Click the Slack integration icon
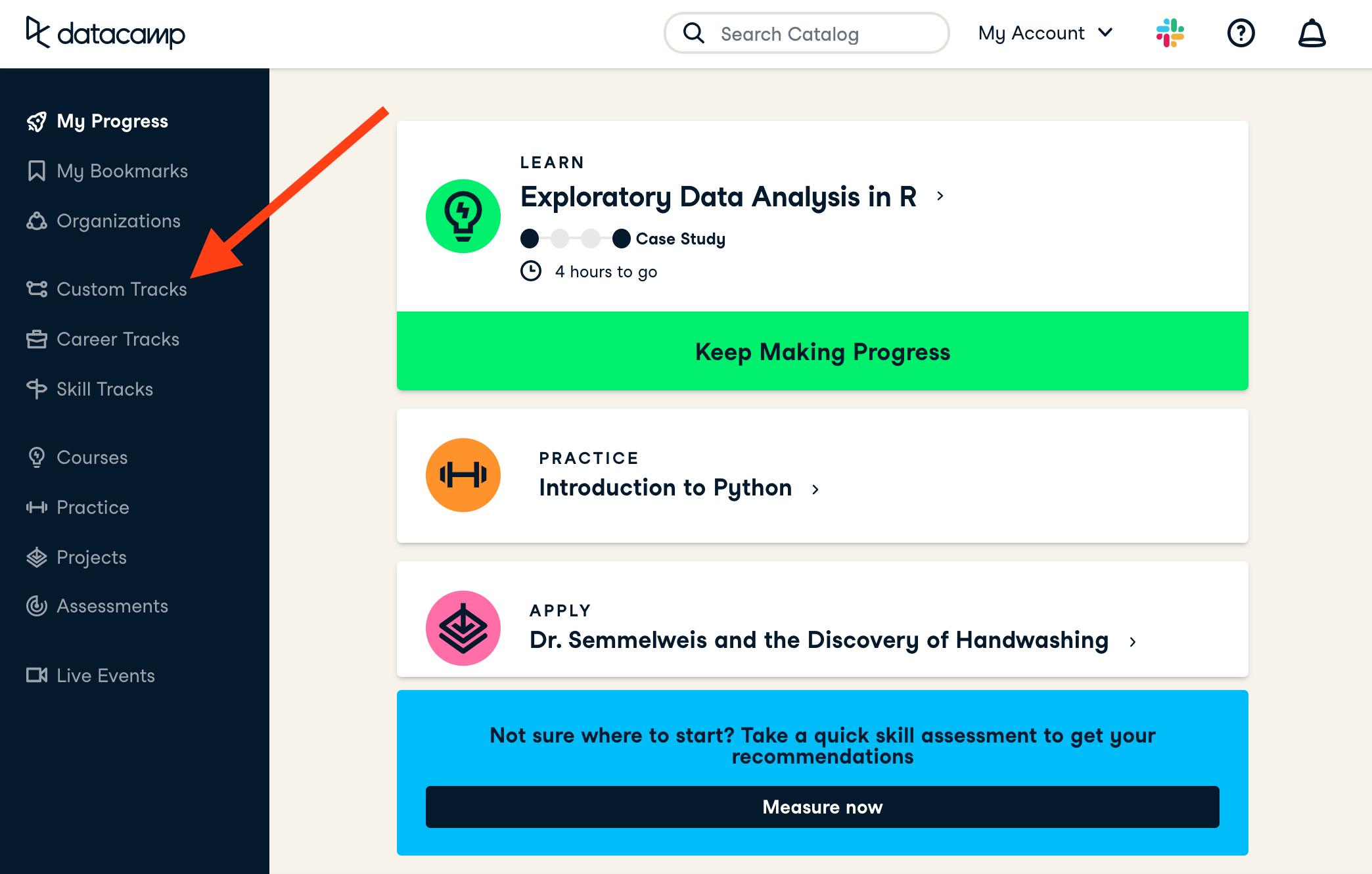Image resolution: width=1372 pixels, height=874 pixels. click(1170, 33)
